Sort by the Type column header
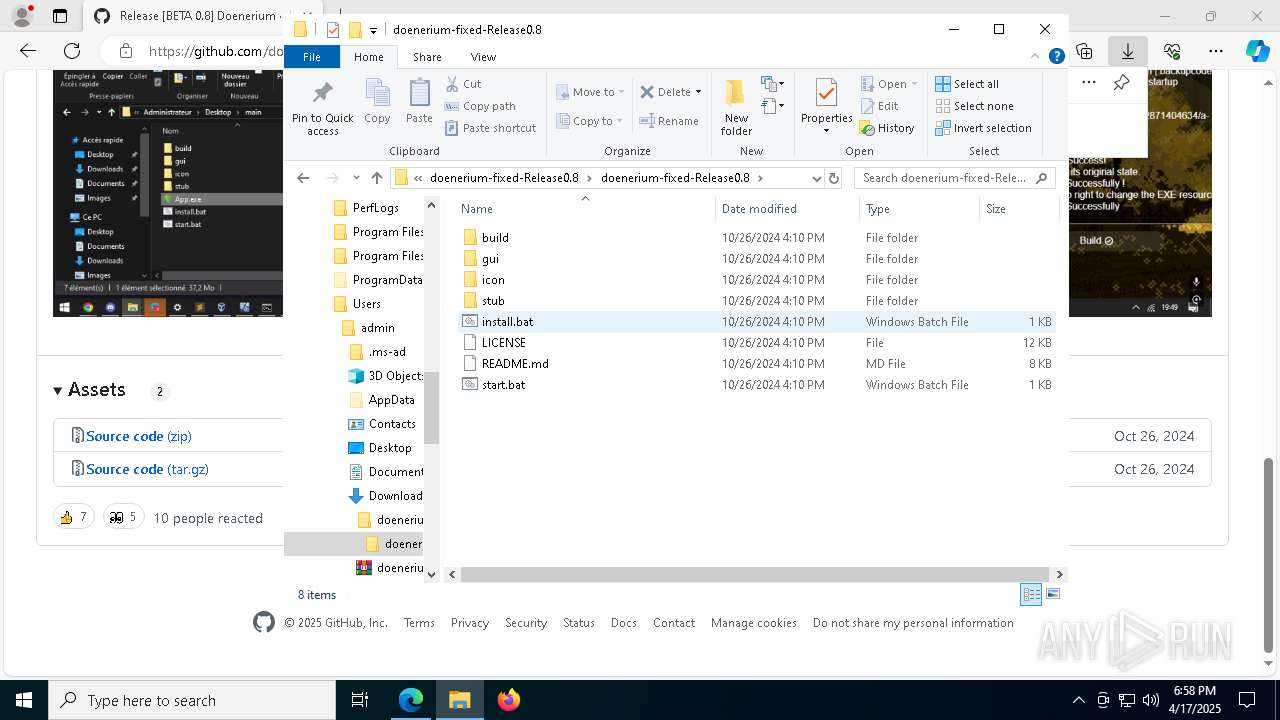This screenshot has height=720, width=1280. pyautogui.click(x=919, y=209)
